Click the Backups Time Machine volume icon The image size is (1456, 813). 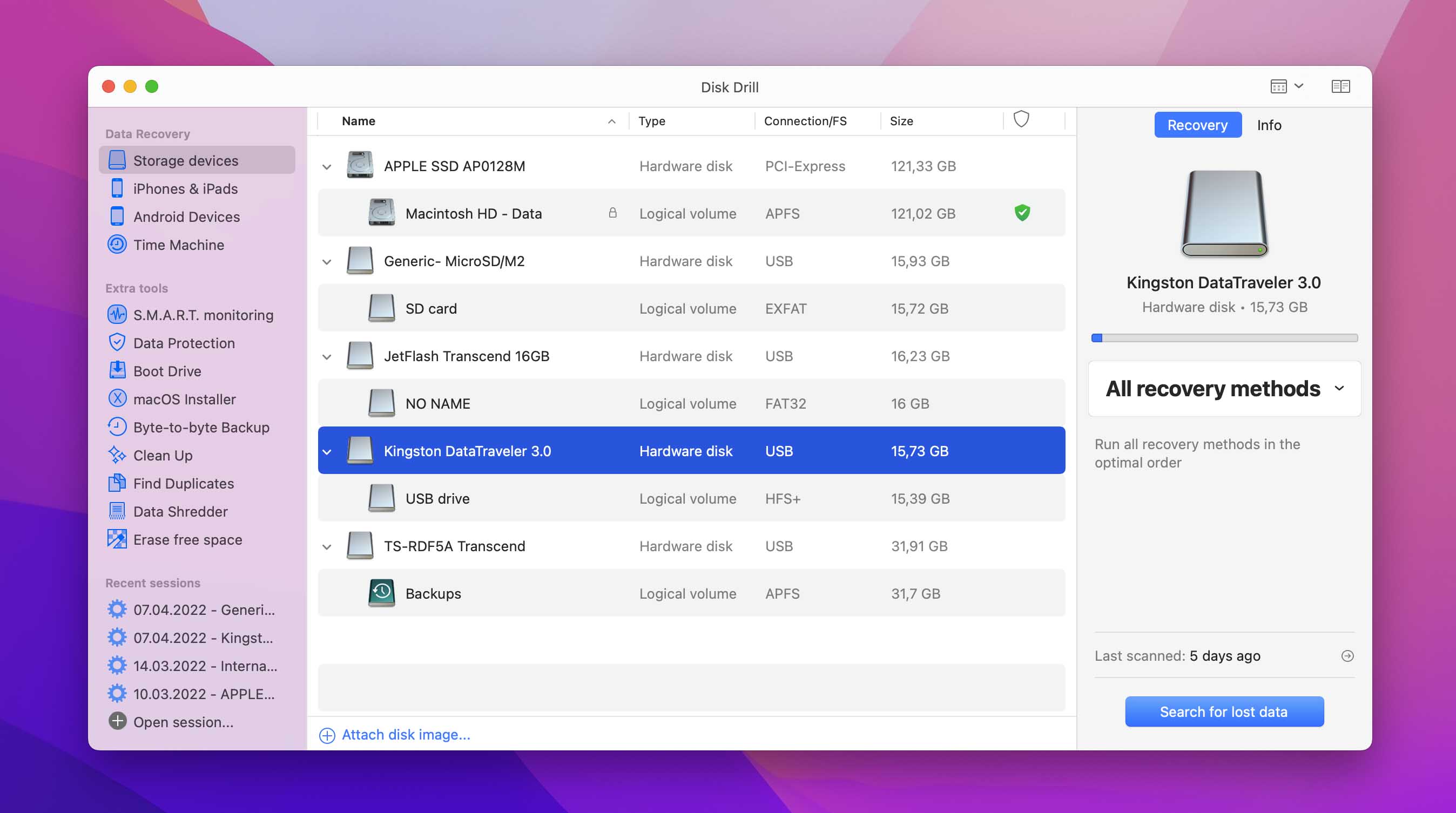(x=381, y=593)
